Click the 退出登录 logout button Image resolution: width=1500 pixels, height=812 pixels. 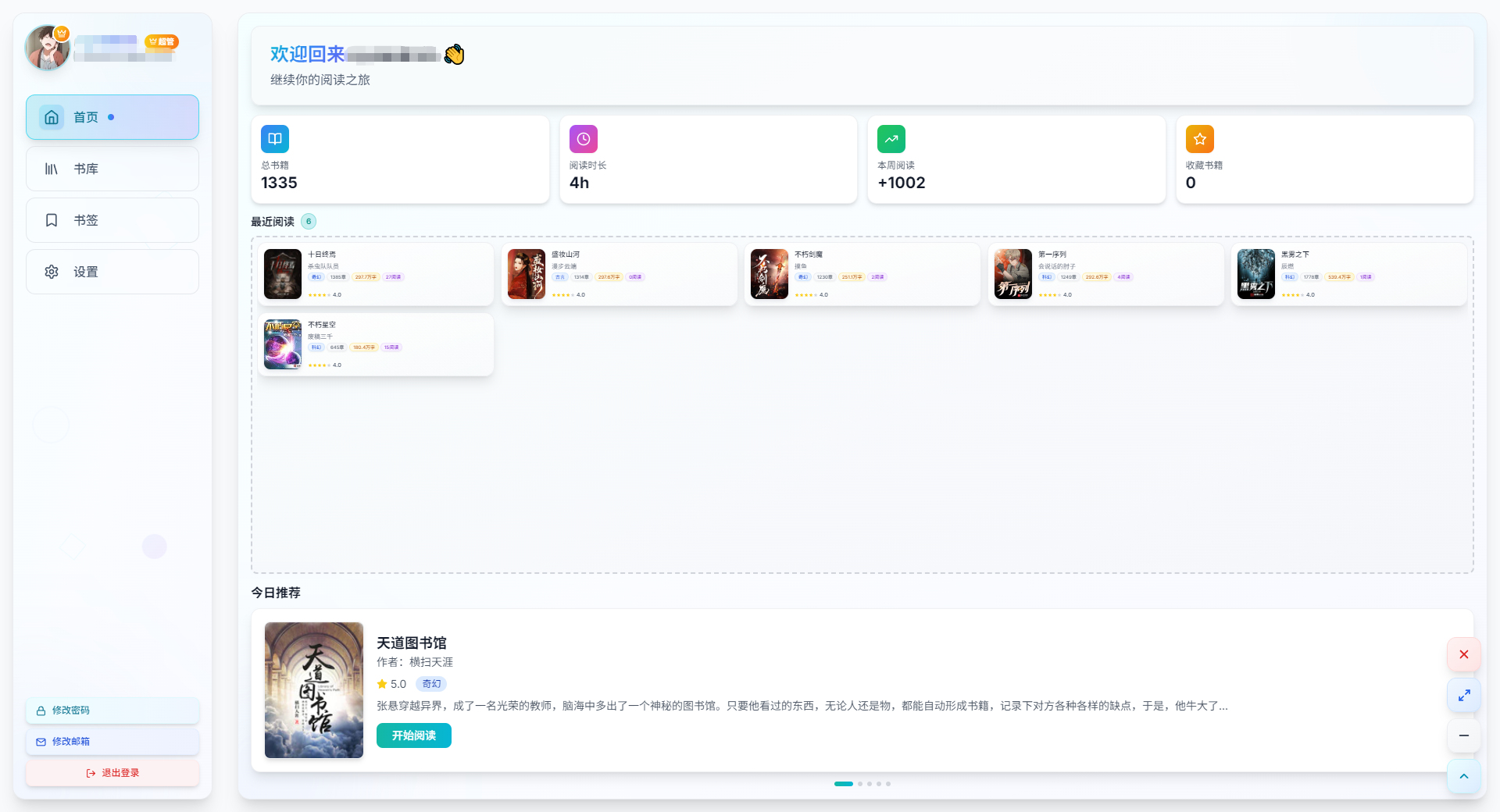pyautogui.click(x=112, y=773)
